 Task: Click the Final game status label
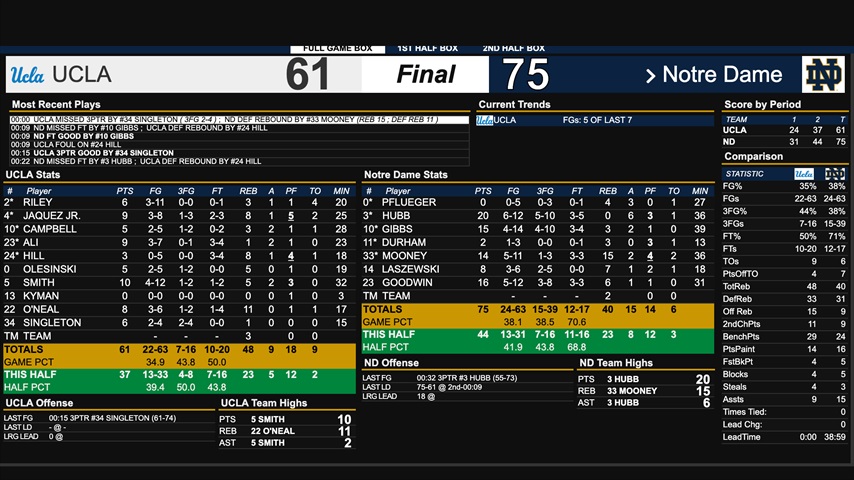(425, 75)
